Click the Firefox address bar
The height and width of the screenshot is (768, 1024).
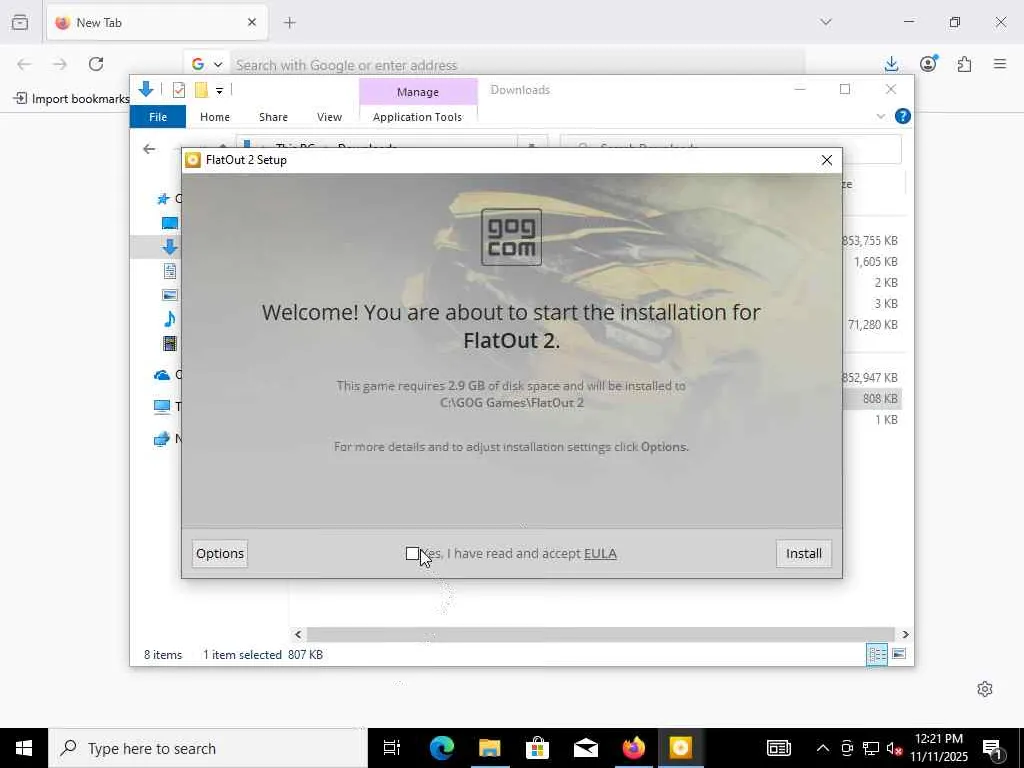coord(516,65)
